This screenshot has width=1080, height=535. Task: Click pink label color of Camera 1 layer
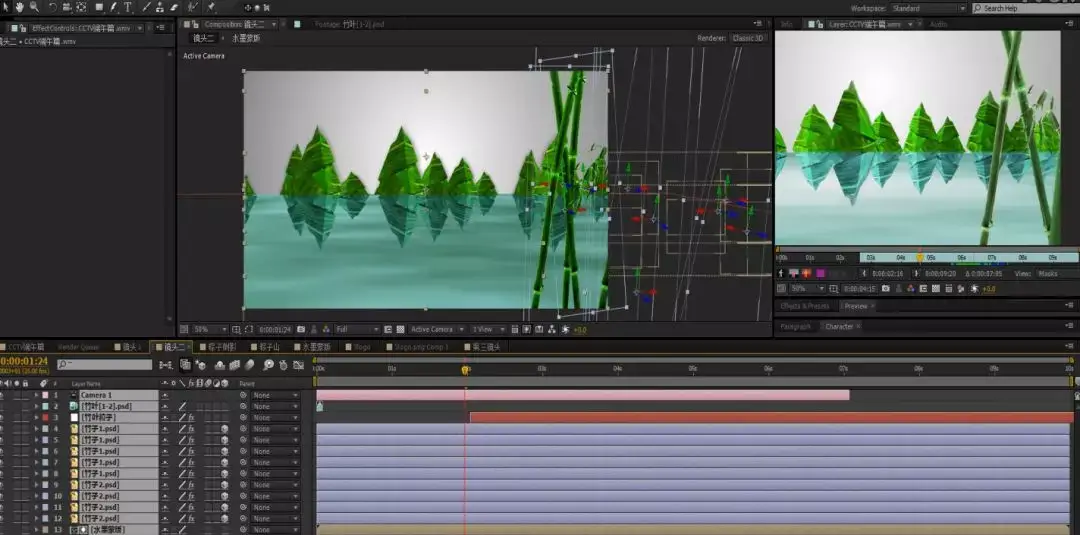(x=45, y=395)
